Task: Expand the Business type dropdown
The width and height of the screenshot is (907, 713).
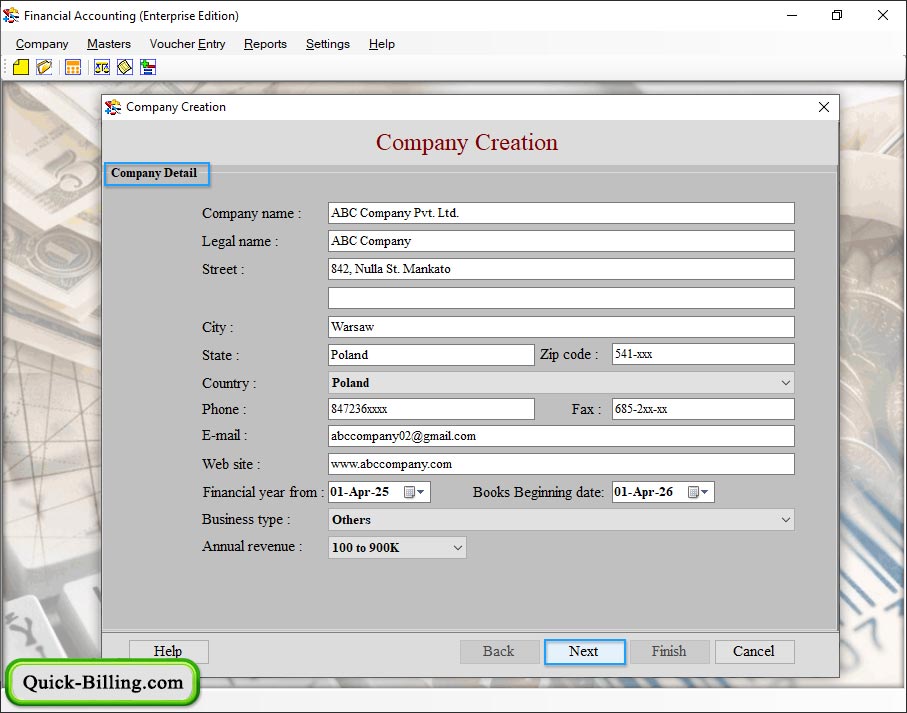Action: [785, 520]
